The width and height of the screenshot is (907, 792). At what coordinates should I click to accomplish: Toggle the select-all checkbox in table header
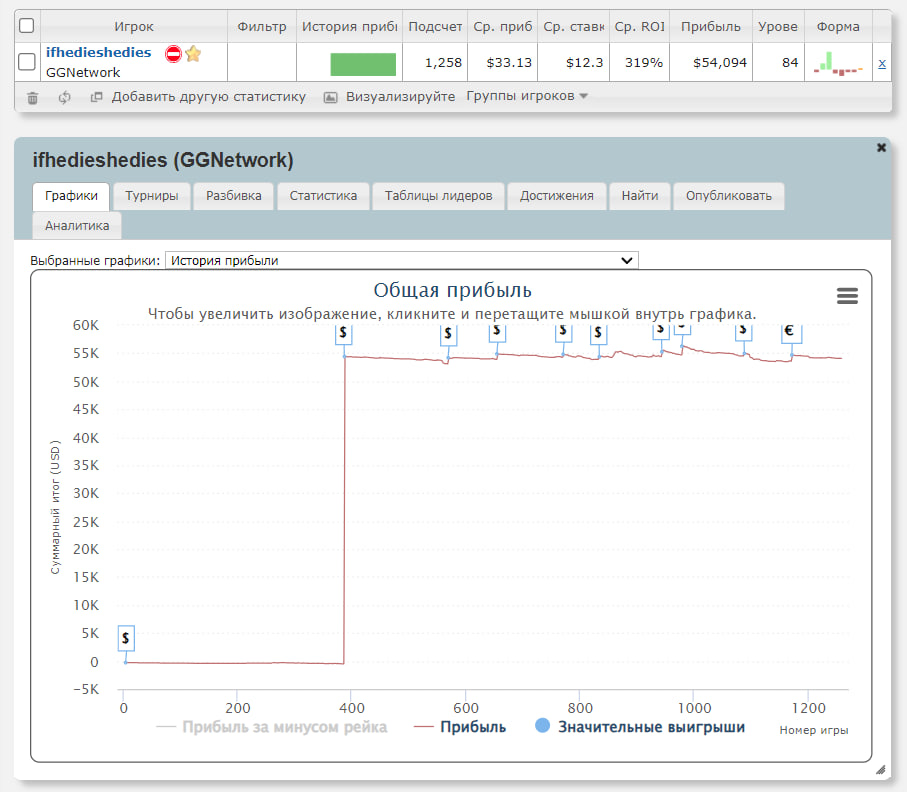[x=27, y=26]
